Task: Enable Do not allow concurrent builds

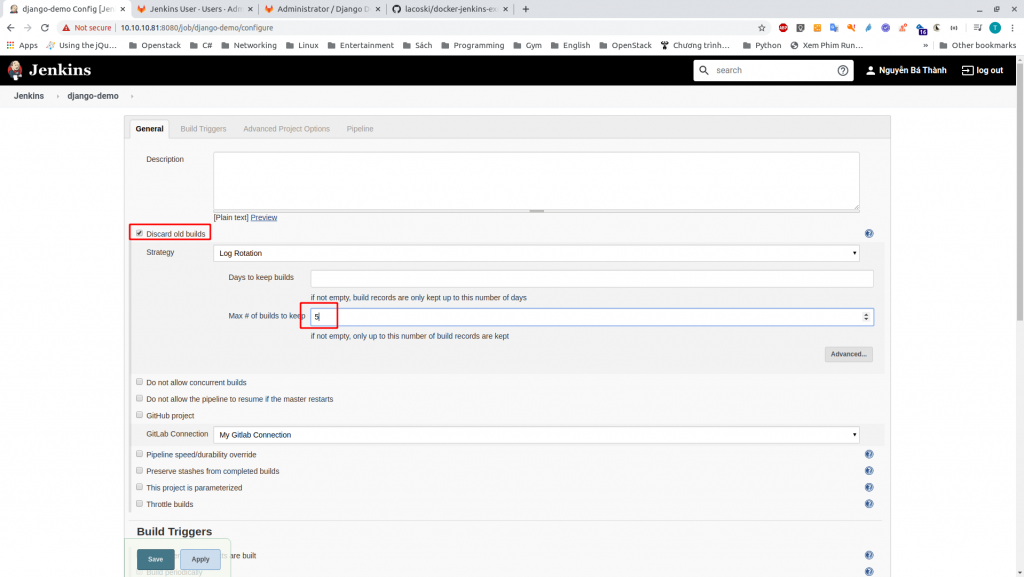Action: (x=139, y=382)
